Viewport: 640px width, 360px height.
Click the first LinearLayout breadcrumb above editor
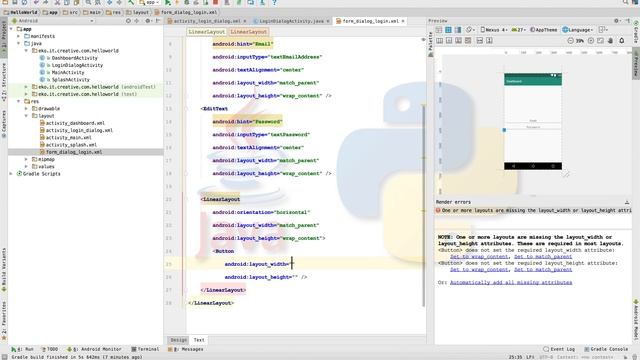click(x=207, y=32)
